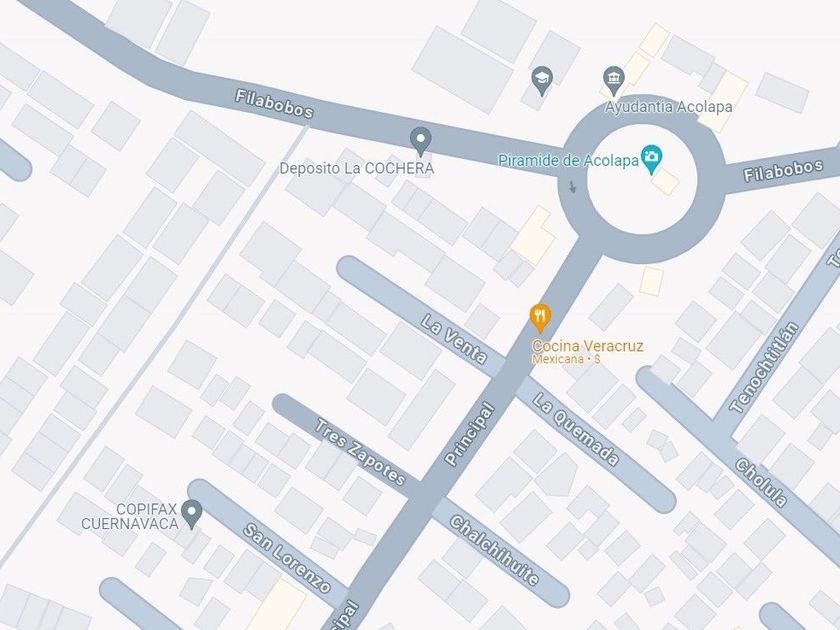Click the COPIFAX CUERNAVACA location pin

point(191,514)
